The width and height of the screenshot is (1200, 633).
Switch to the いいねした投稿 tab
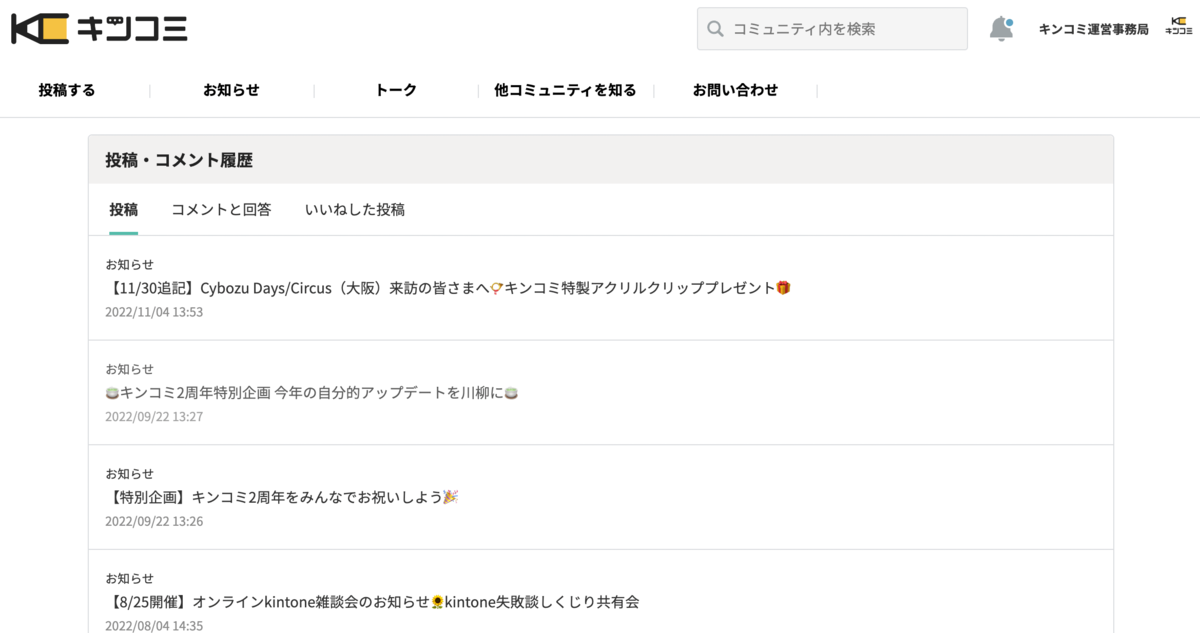point(353,209)
